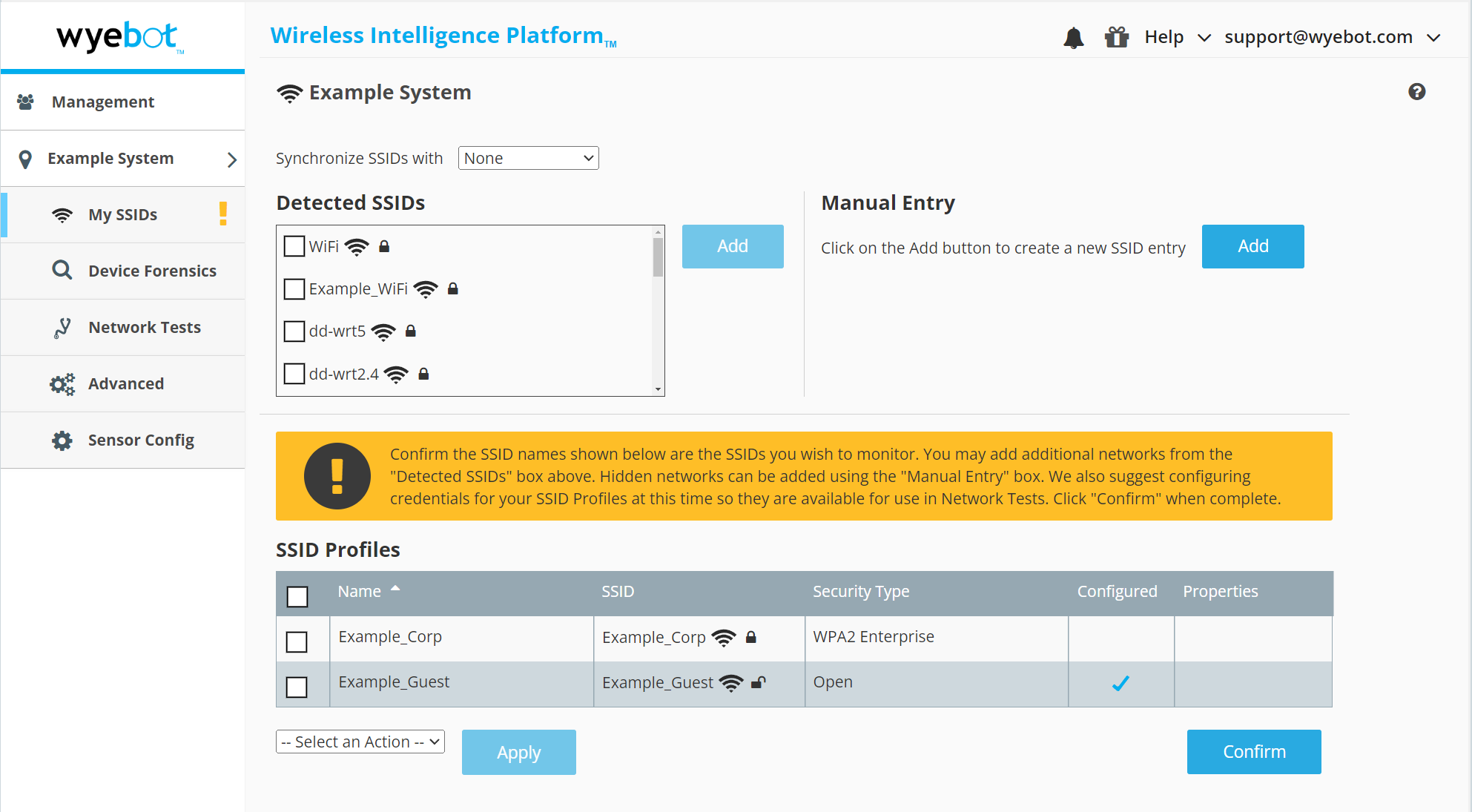Screen dimensions: 1472x812
Task: Click the wifi icon in Example_Corp row
Action: (724, 638)
